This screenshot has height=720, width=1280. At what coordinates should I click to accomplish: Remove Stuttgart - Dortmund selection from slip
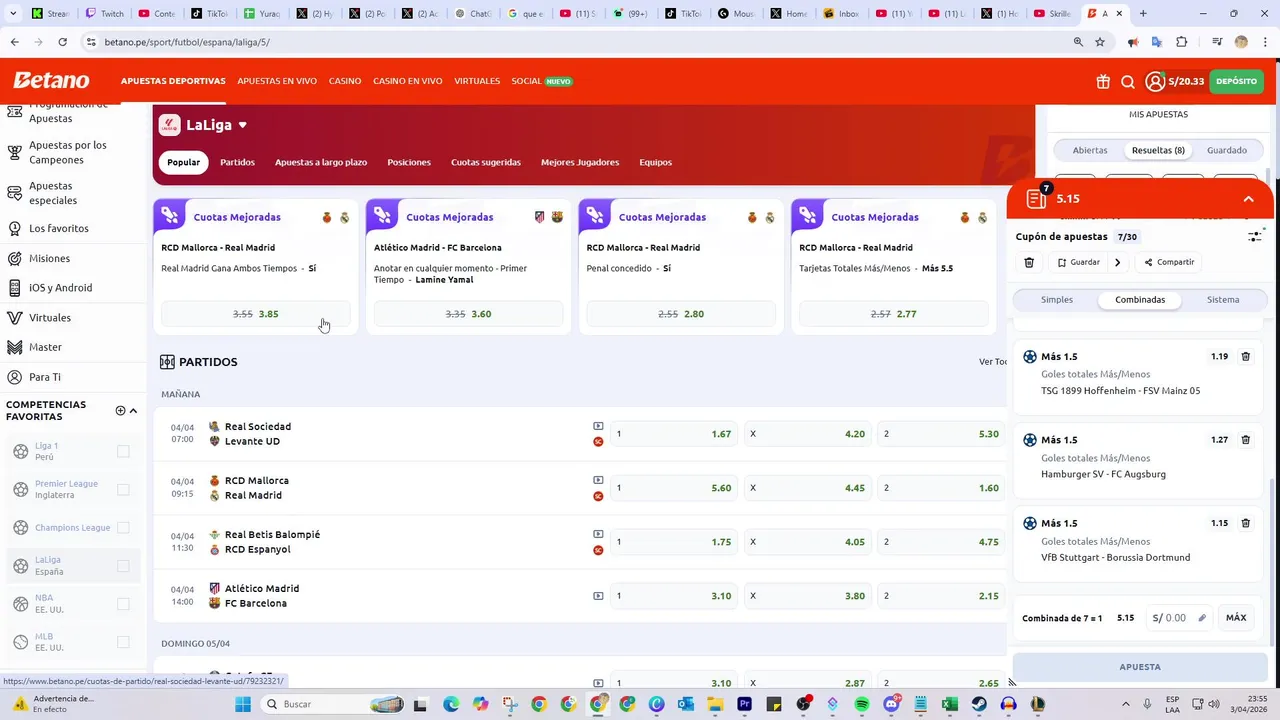coord(1245,522)
